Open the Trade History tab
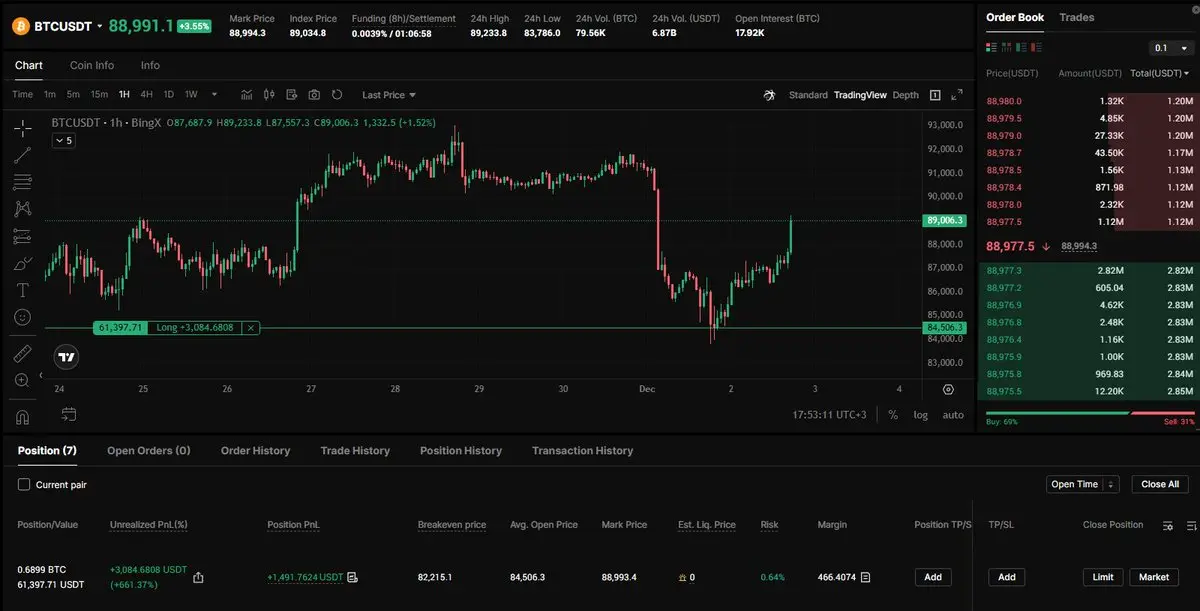This screenshot has height=611, width=1200. (x=355, y=451)
